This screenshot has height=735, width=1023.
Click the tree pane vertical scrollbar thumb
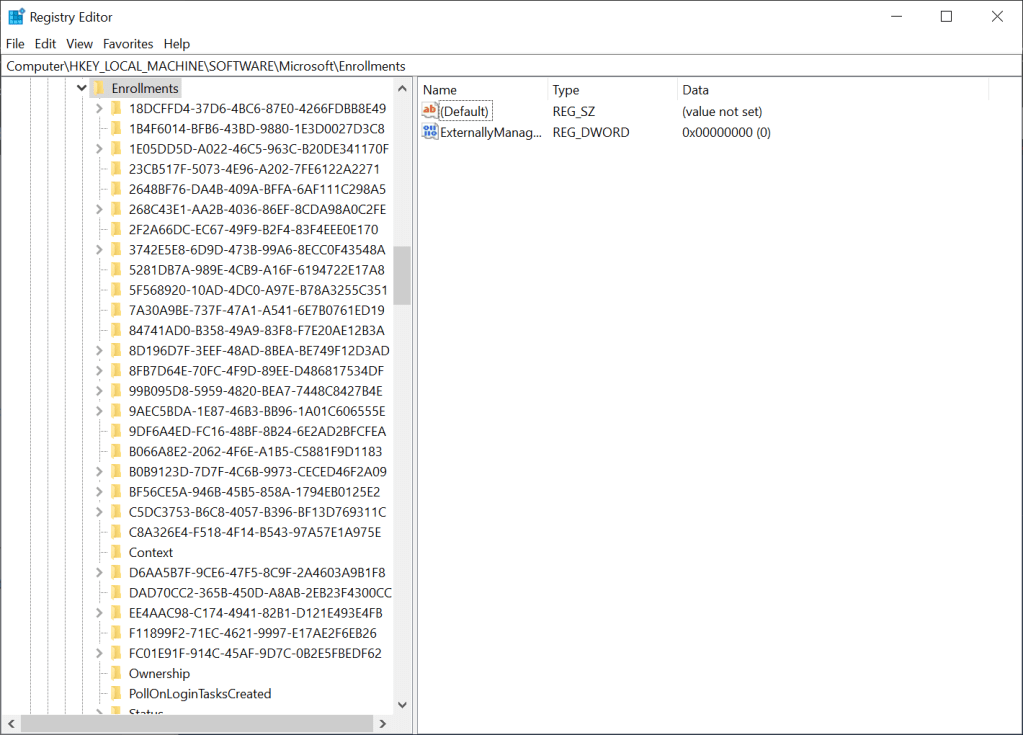[402, 275]
